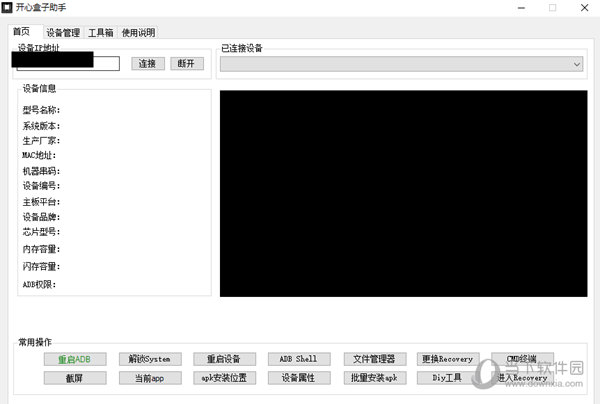Screen dimensions: 600x404
Task: Click the 批量安装apk button
Action: point(373,377)
